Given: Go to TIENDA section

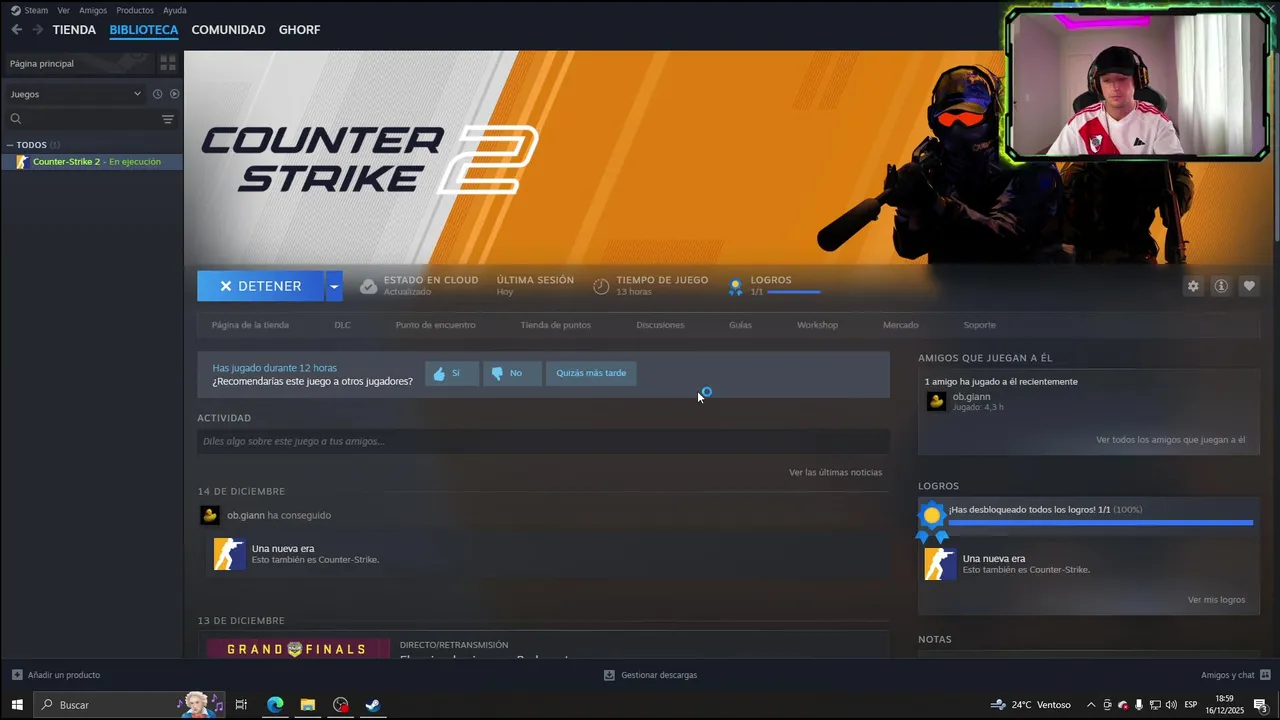Looking at the screenshot, I should [74, 30].
